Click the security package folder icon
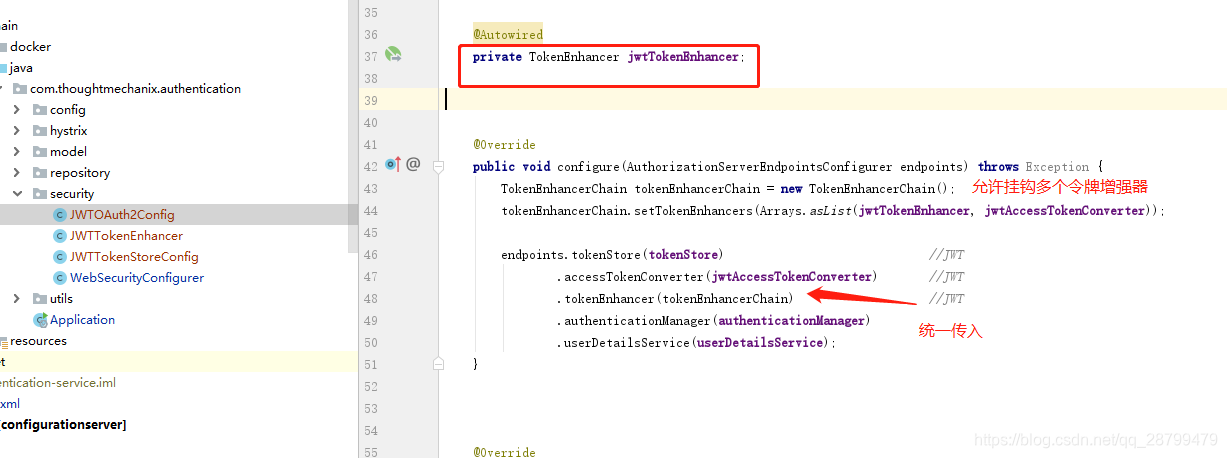The height and width of the screenshot is (458, 1227). point(40,194)
